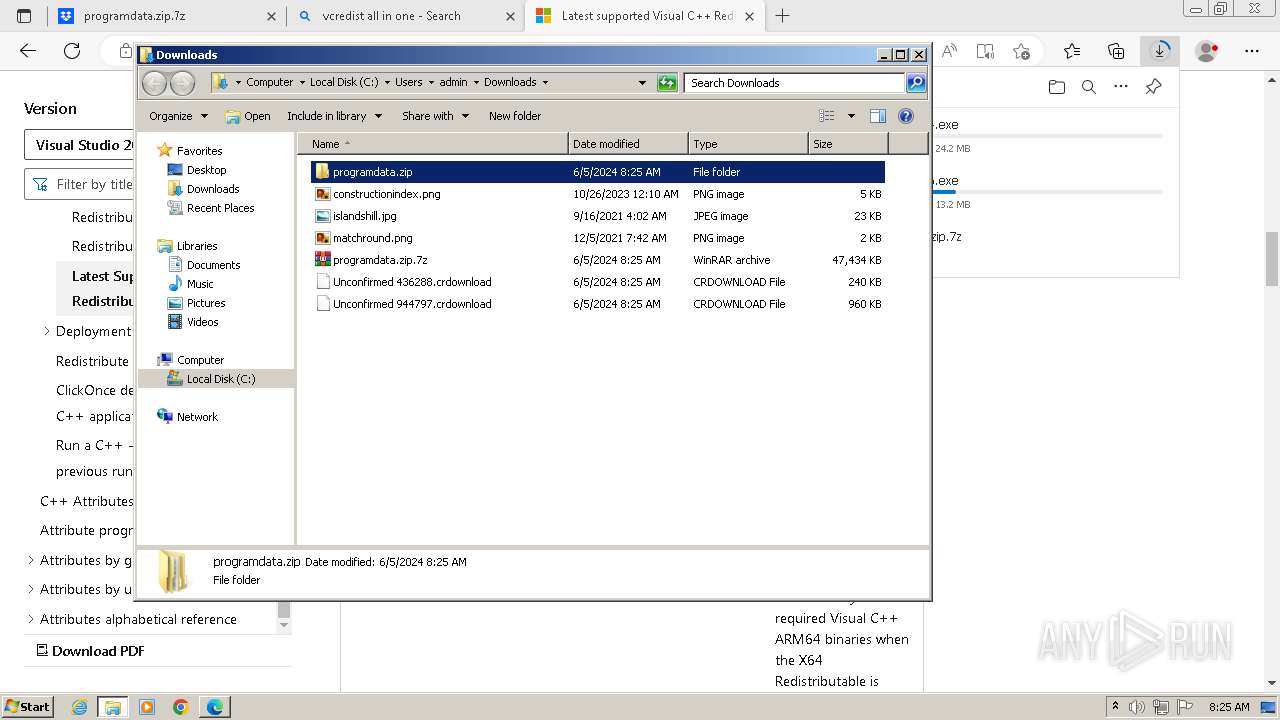Launch Internet Explorer from taskbar
Image resolution: width=1280 pixels, height=720 pixels.
click(x=80, y=707)
